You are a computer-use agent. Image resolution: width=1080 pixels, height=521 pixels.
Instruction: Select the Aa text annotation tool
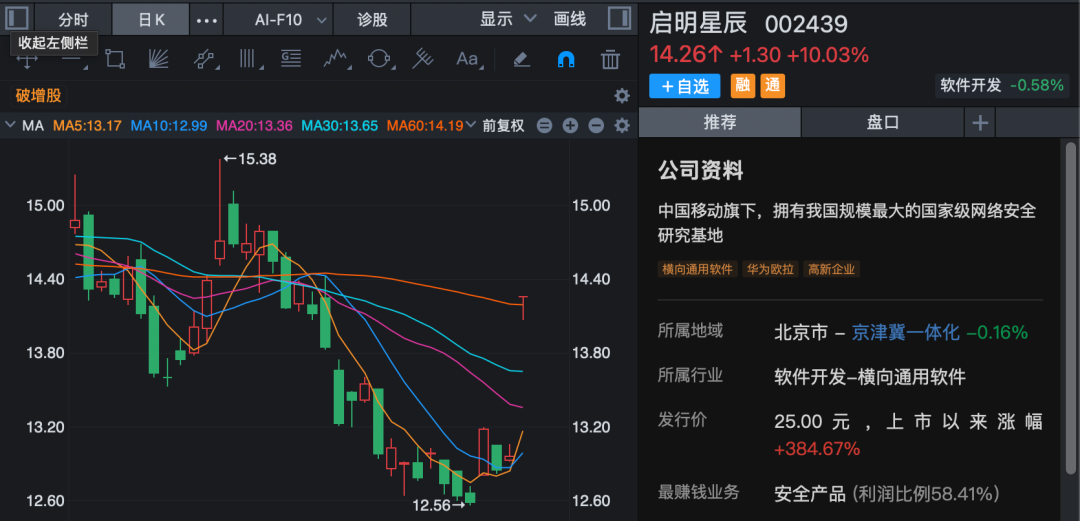pos(467,60)
